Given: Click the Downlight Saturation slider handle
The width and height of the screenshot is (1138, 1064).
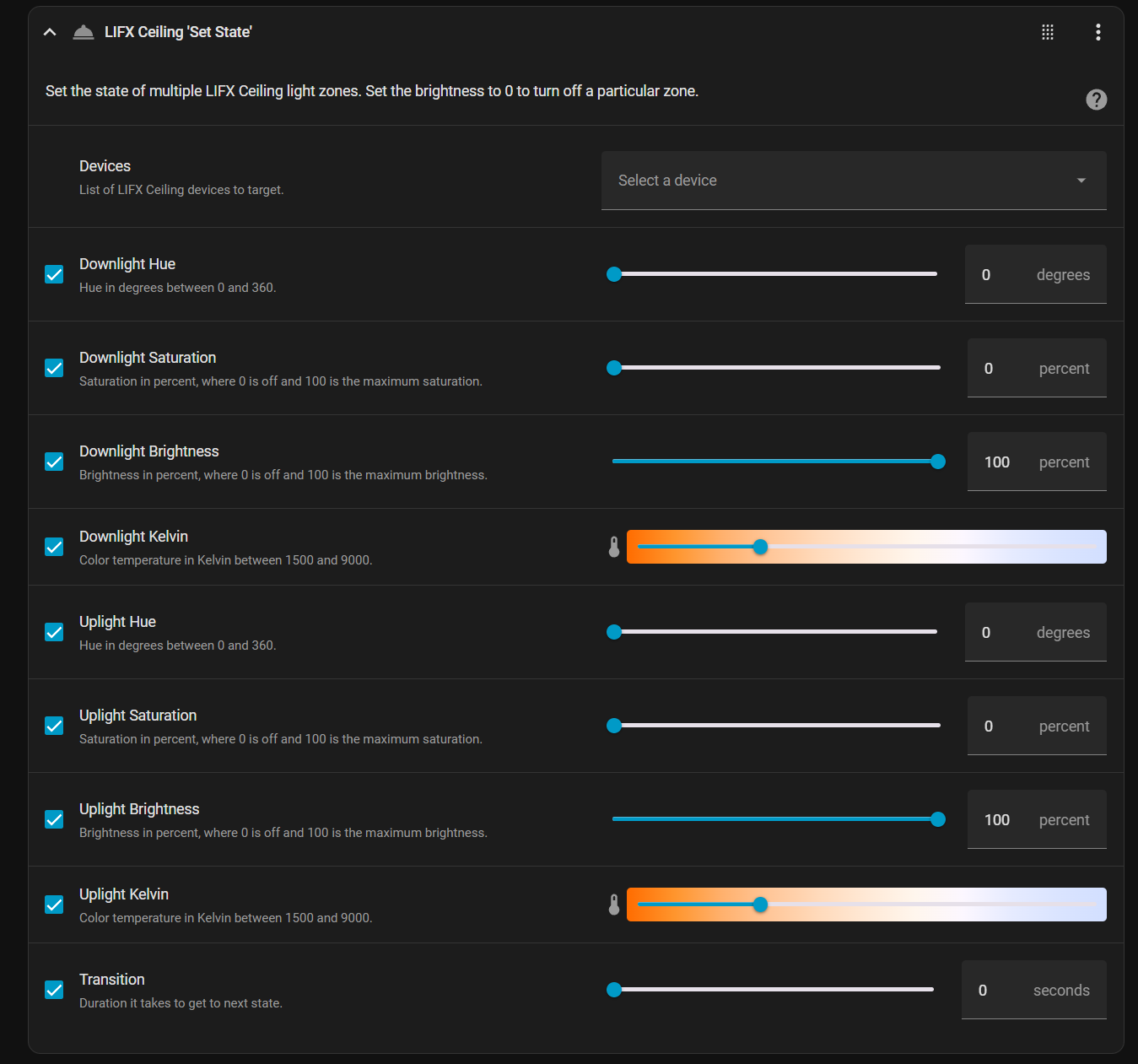Looking at the screenshot, I should coord(614,368).
